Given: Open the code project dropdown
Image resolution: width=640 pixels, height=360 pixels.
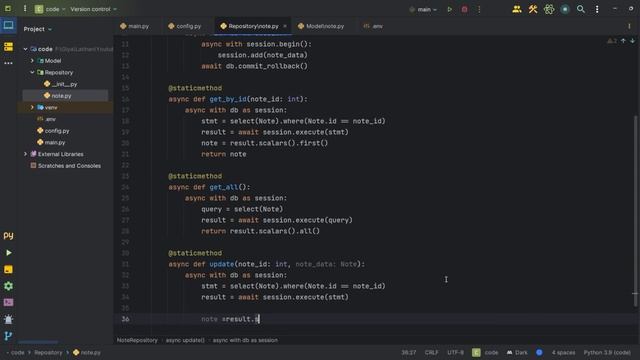Looking at the screenshot, I should click(50, 9).
